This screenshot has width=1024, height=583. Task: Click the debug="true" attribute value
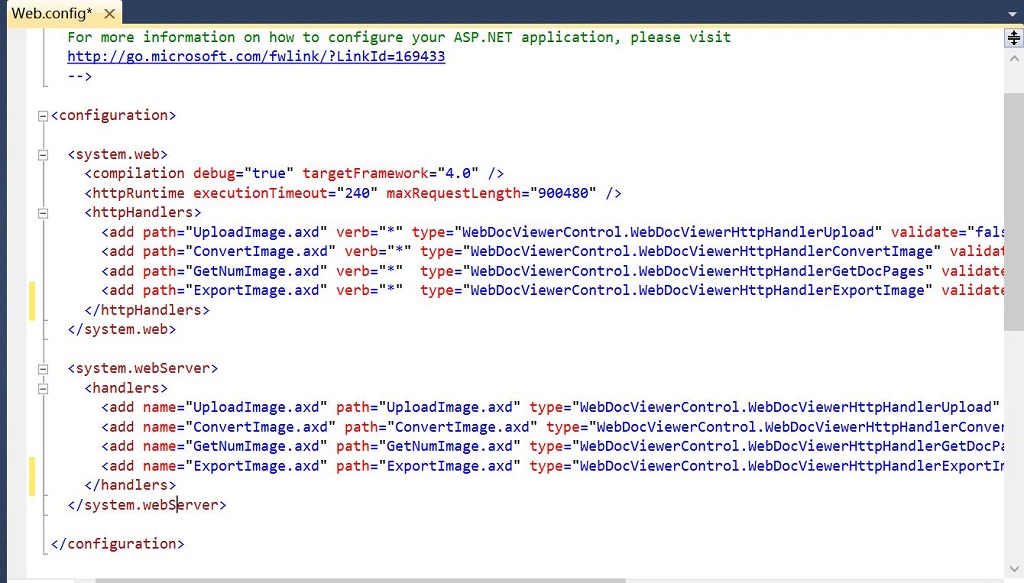(268, 174)
